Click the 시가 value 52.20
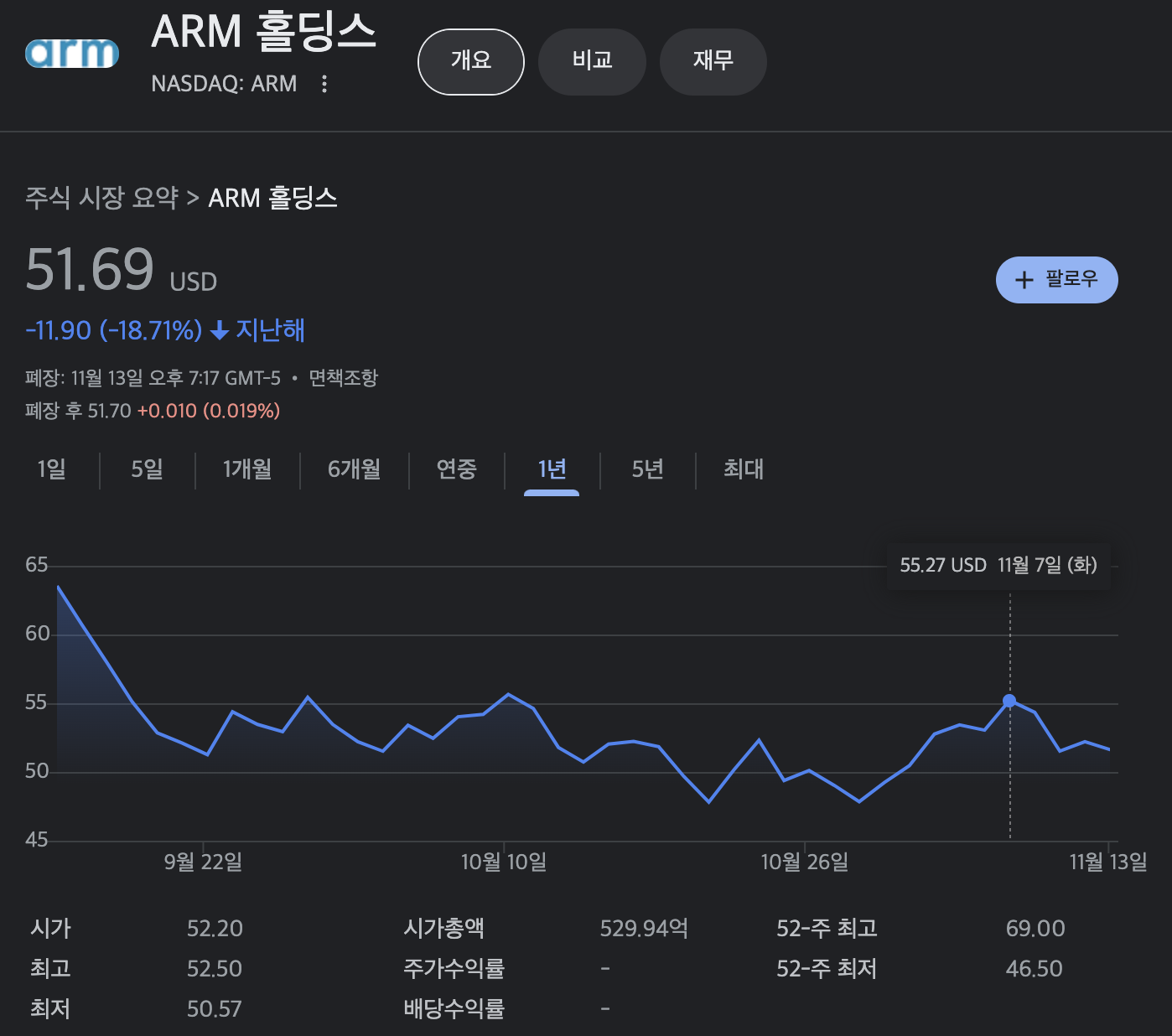1172x1036 pixels. 215,929
